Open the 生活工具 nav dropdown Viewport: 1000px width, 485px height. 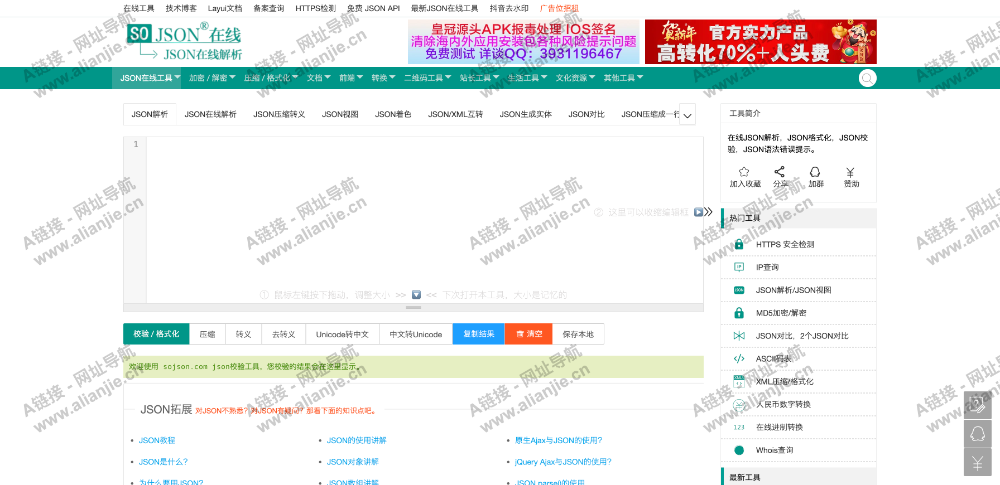click(x=527, y=78)
